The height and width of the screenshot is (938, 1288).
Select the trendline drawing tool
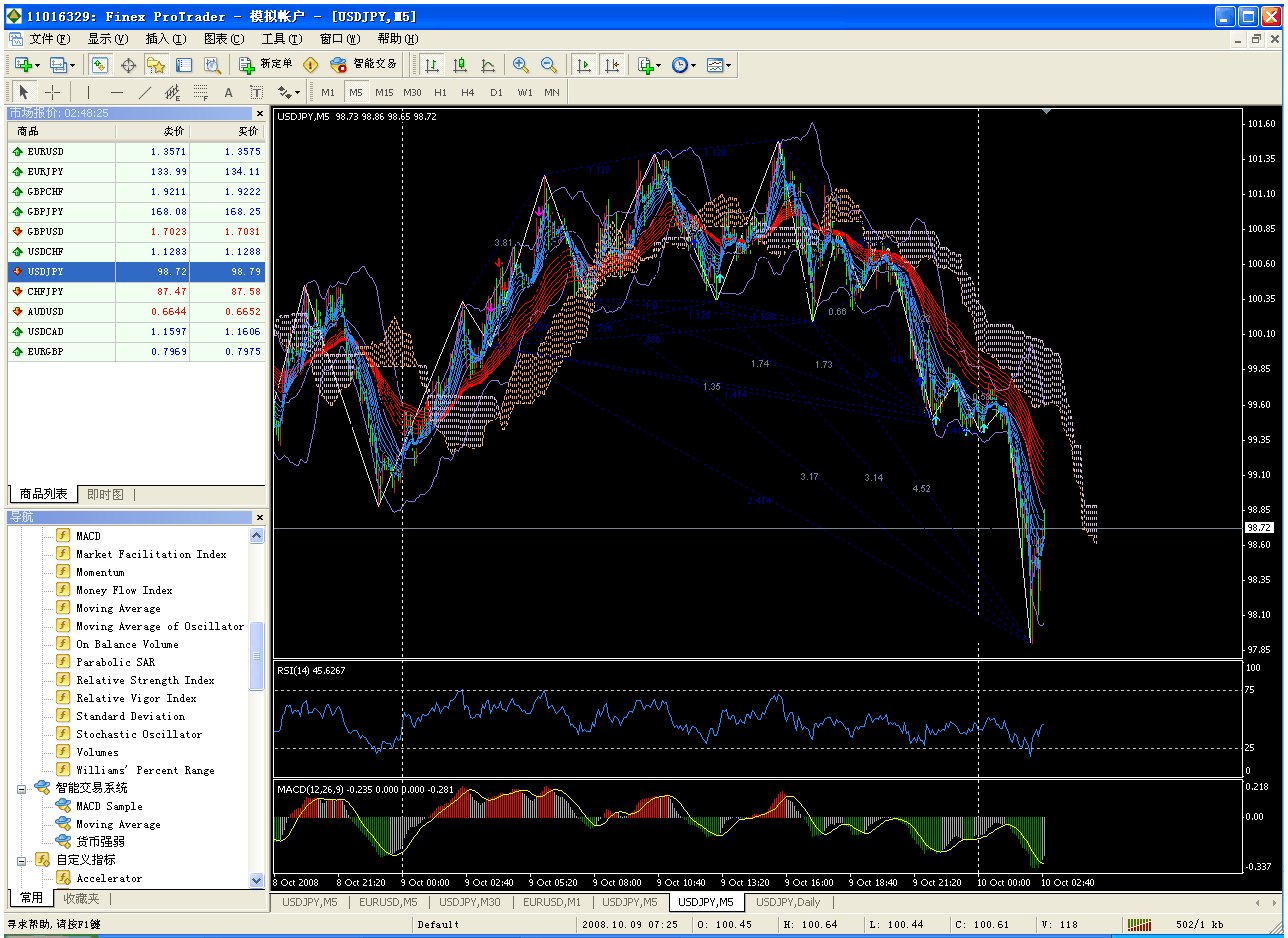coord(144,92)
